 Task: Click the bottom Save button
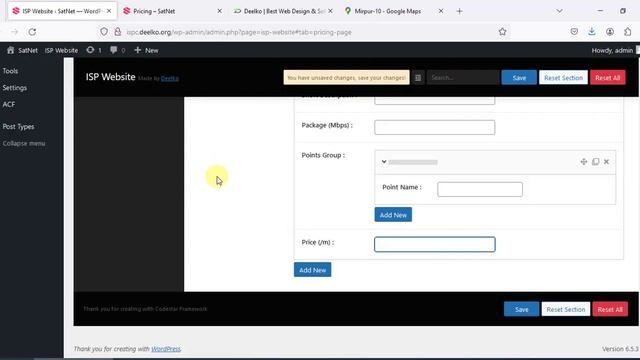pyautogui.click(x=521, y=309)
